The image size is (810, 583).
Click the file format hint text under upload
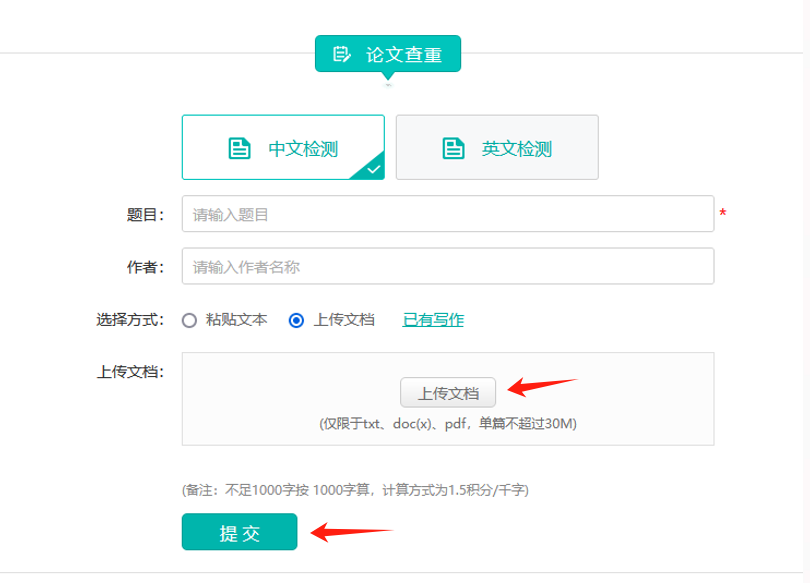coord(447,424)
